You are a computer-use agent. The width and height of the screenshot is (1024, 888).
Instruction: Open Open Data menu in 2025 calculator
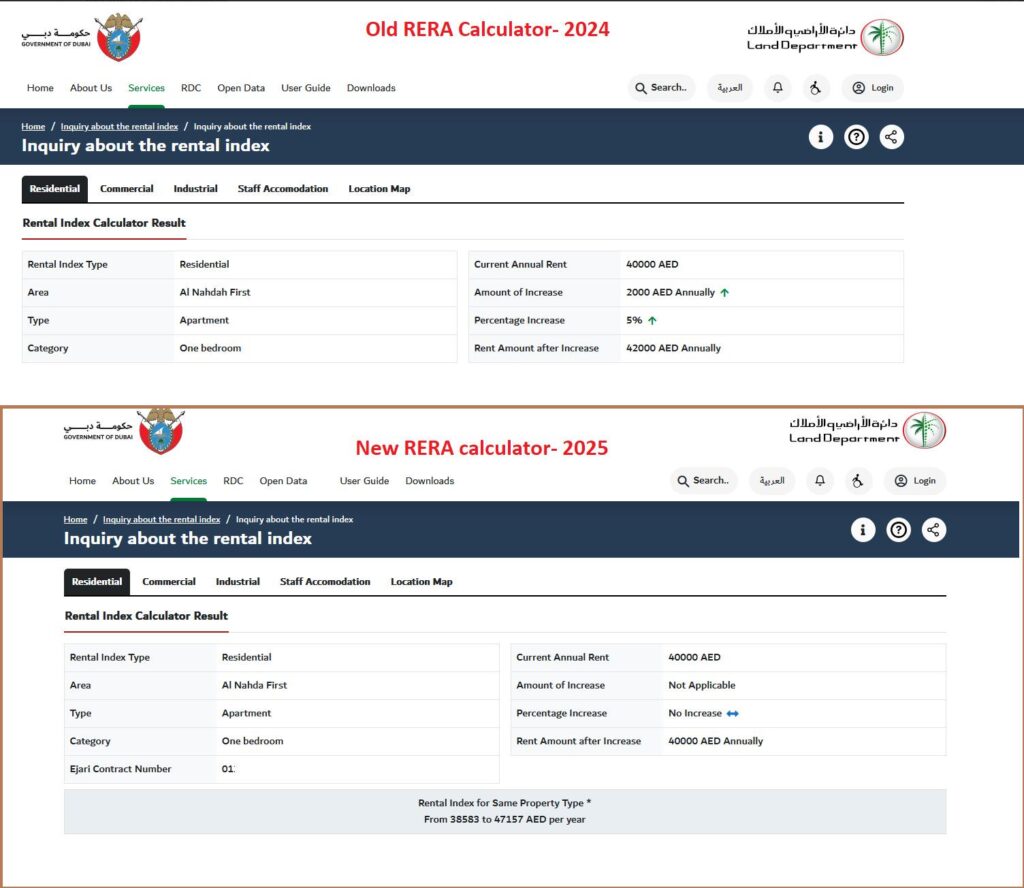point(283,481)
